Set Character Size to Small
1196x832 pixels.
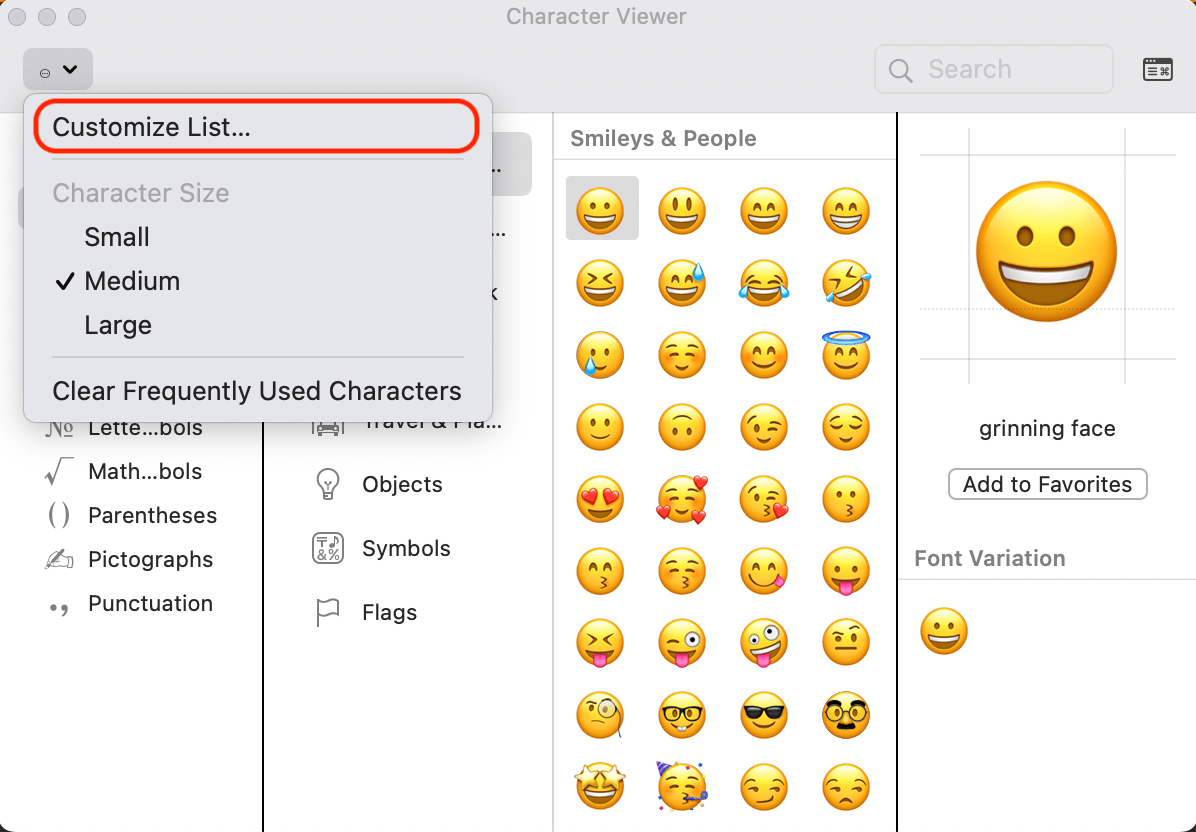tap(116, 237)
